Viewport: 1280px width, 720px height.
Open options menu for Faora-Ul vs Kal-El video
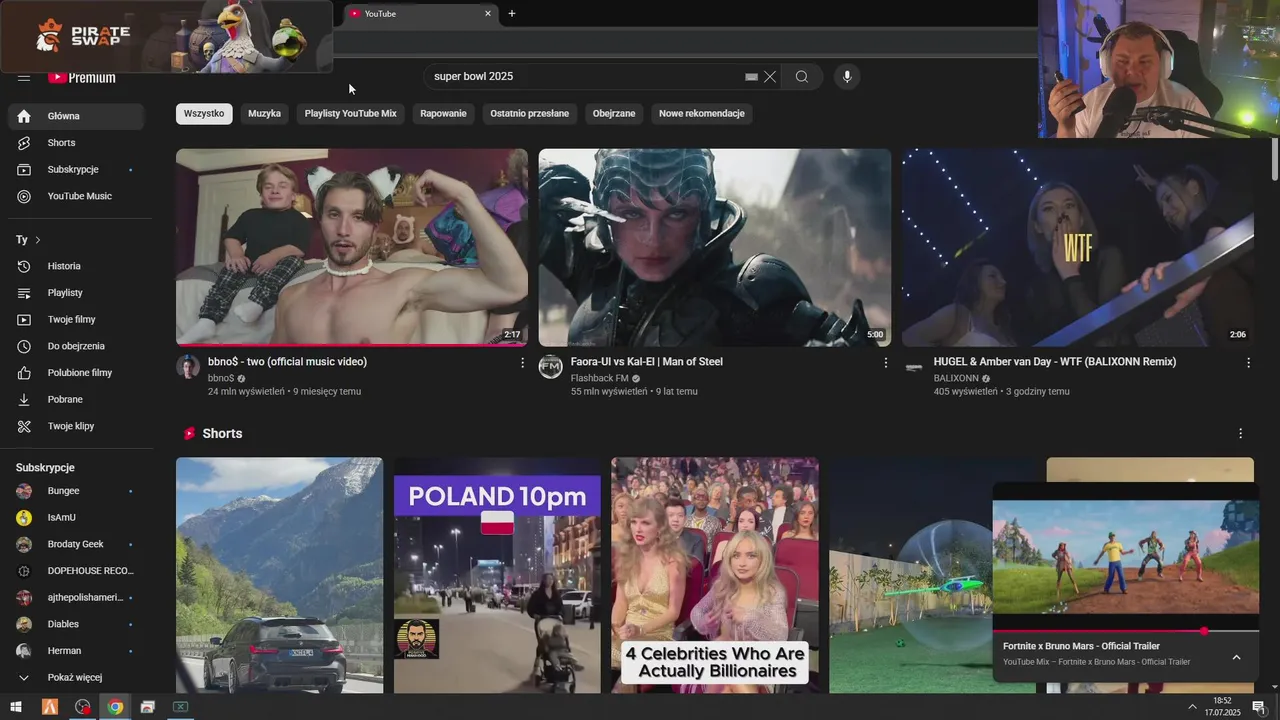tap(885, 363)
